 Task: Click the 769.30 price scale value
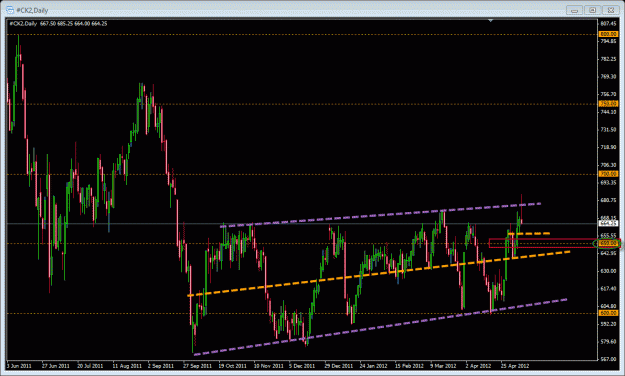point(608,77)
